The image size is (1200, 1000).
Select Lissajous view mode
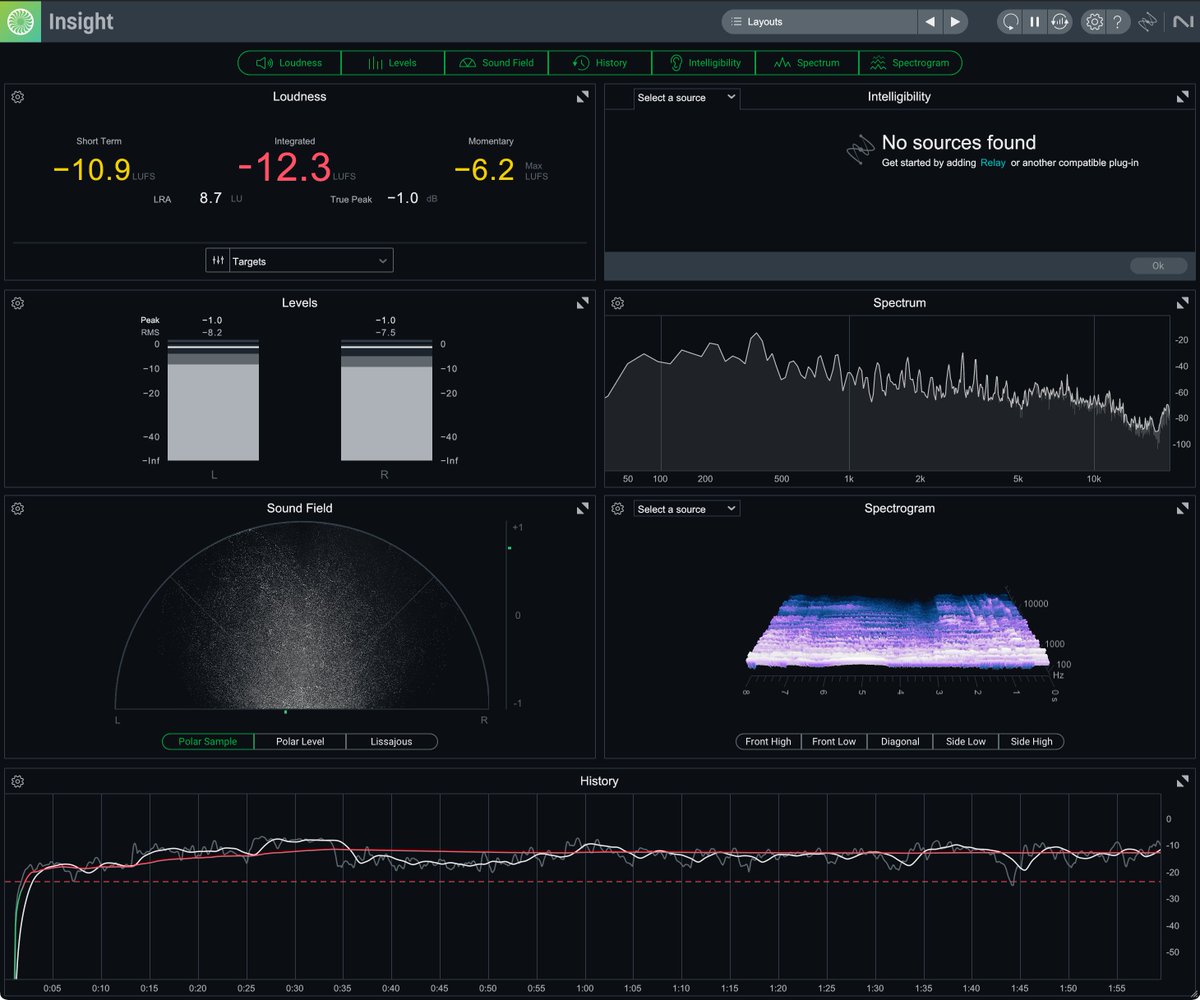click(392, 742)
